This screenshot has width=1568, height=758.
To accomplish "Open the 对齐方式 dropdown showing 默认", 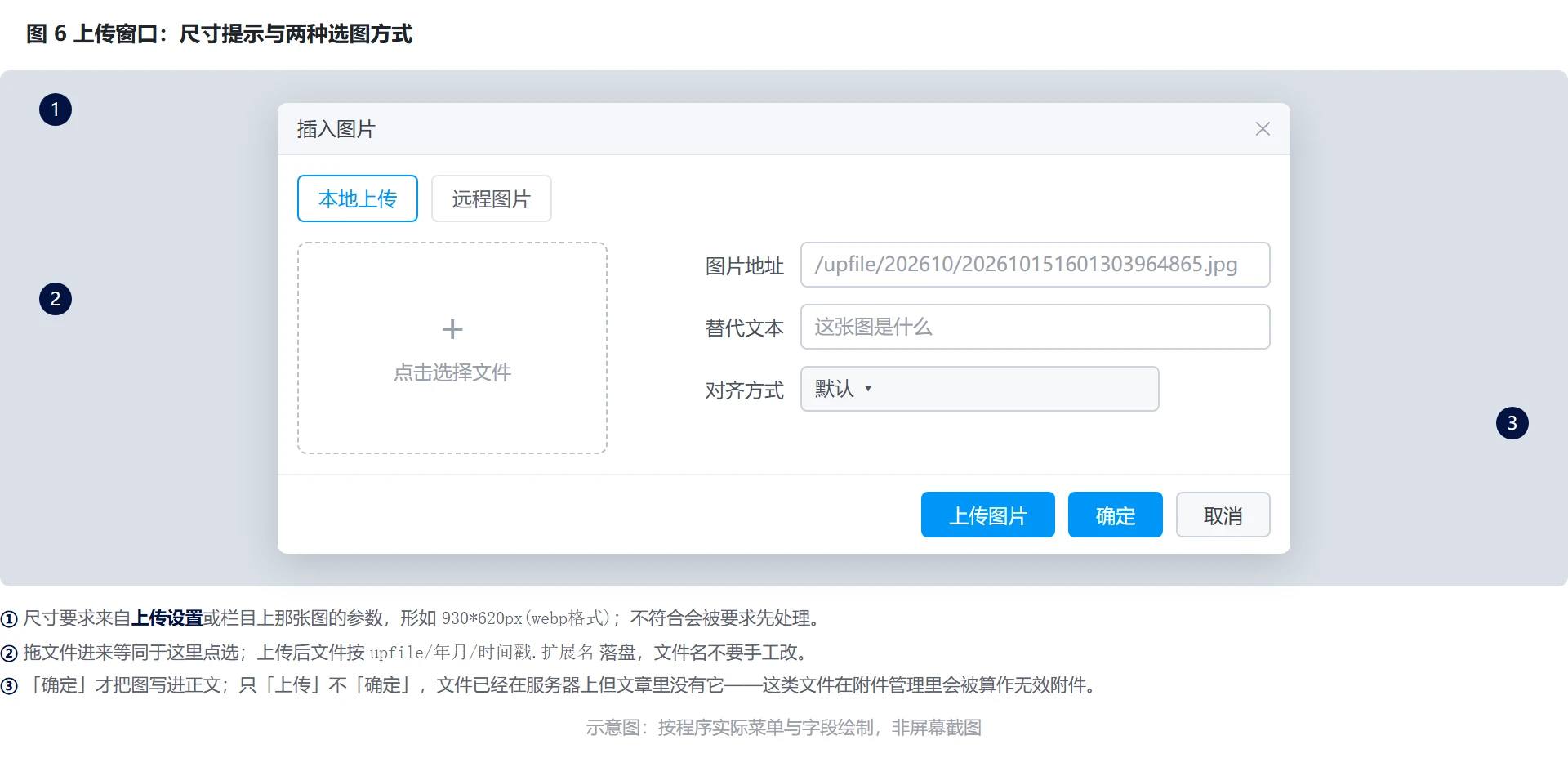I will tap(980, 389).
